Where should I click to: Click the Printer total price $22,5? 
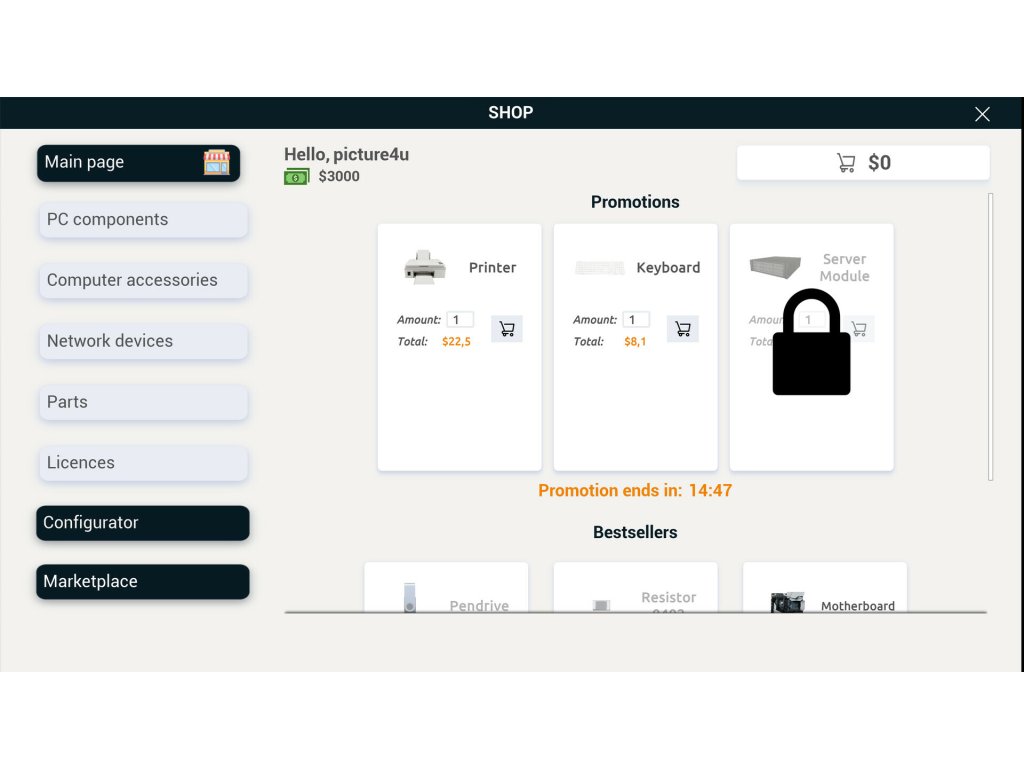click(x=456, y=342)
